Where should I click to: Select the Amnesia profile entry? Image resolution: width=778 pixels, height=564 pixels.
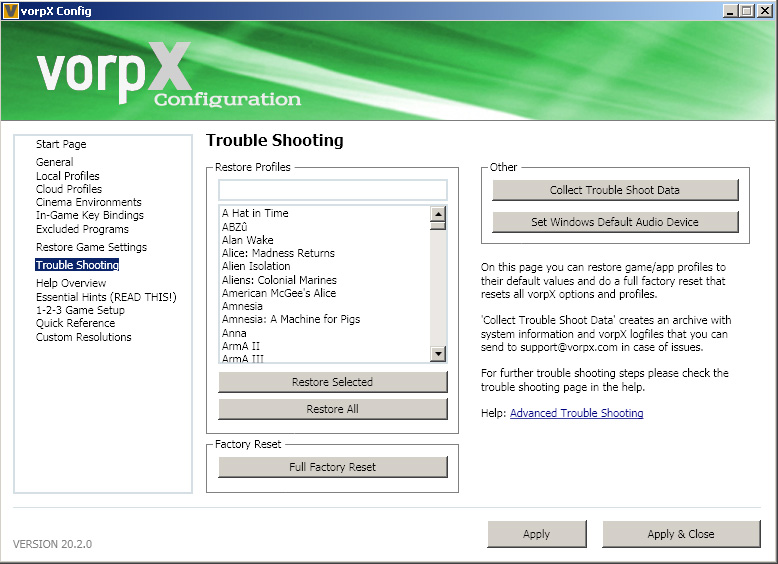tap(242, 307)
